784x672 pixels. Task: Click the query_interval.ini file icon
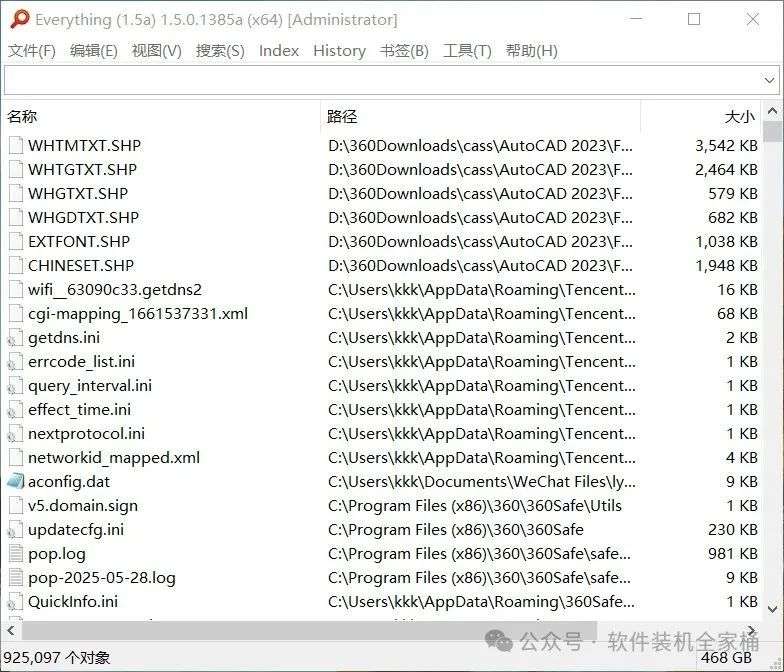[15, 386]
